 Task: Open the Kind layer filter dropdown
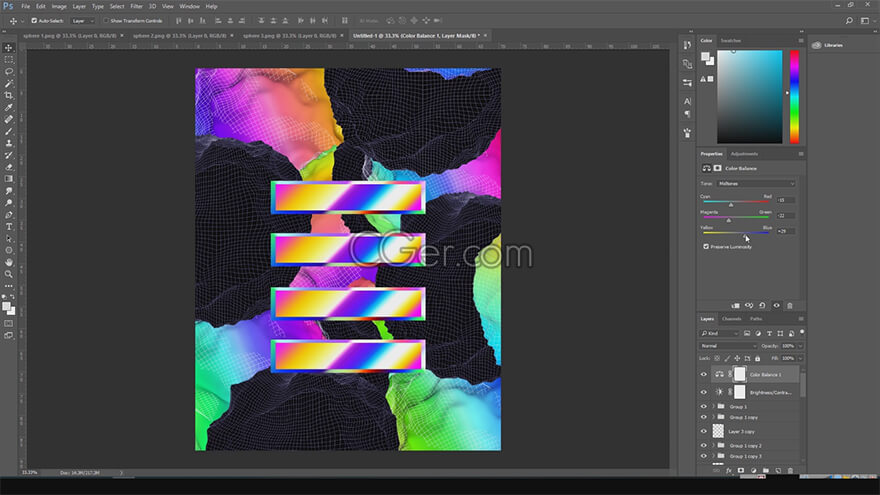pos(720,333)
